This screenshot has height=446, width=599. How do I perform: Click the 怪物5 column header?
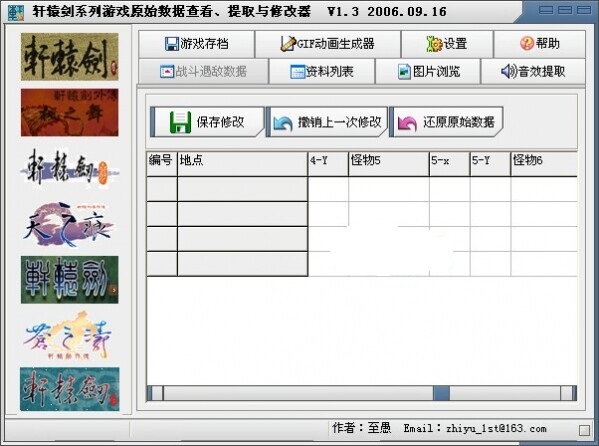[389, 164]
